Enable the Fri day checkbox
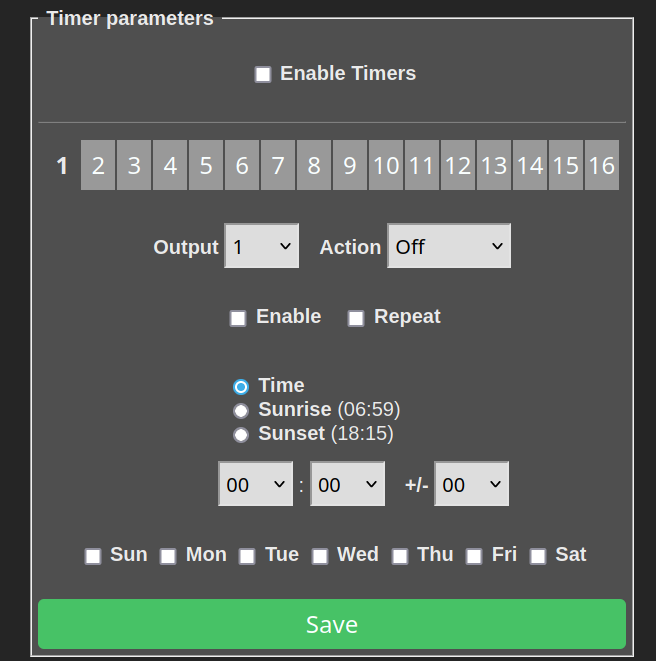The width and height of the screenshot is (656, 661). [x=474, y=556]
